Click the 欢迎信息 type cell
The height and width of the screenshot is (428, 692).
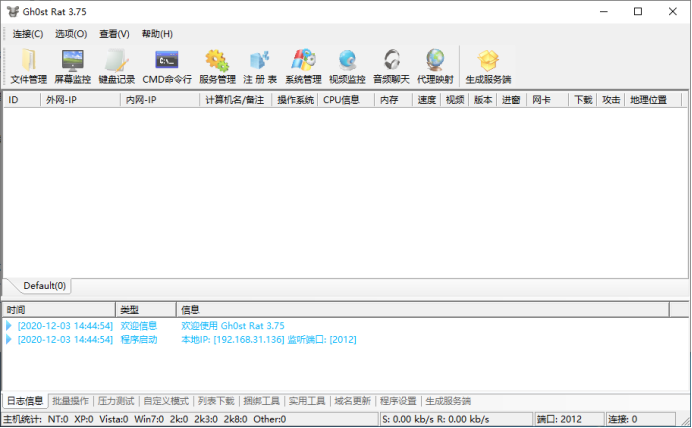pos(139,326)
